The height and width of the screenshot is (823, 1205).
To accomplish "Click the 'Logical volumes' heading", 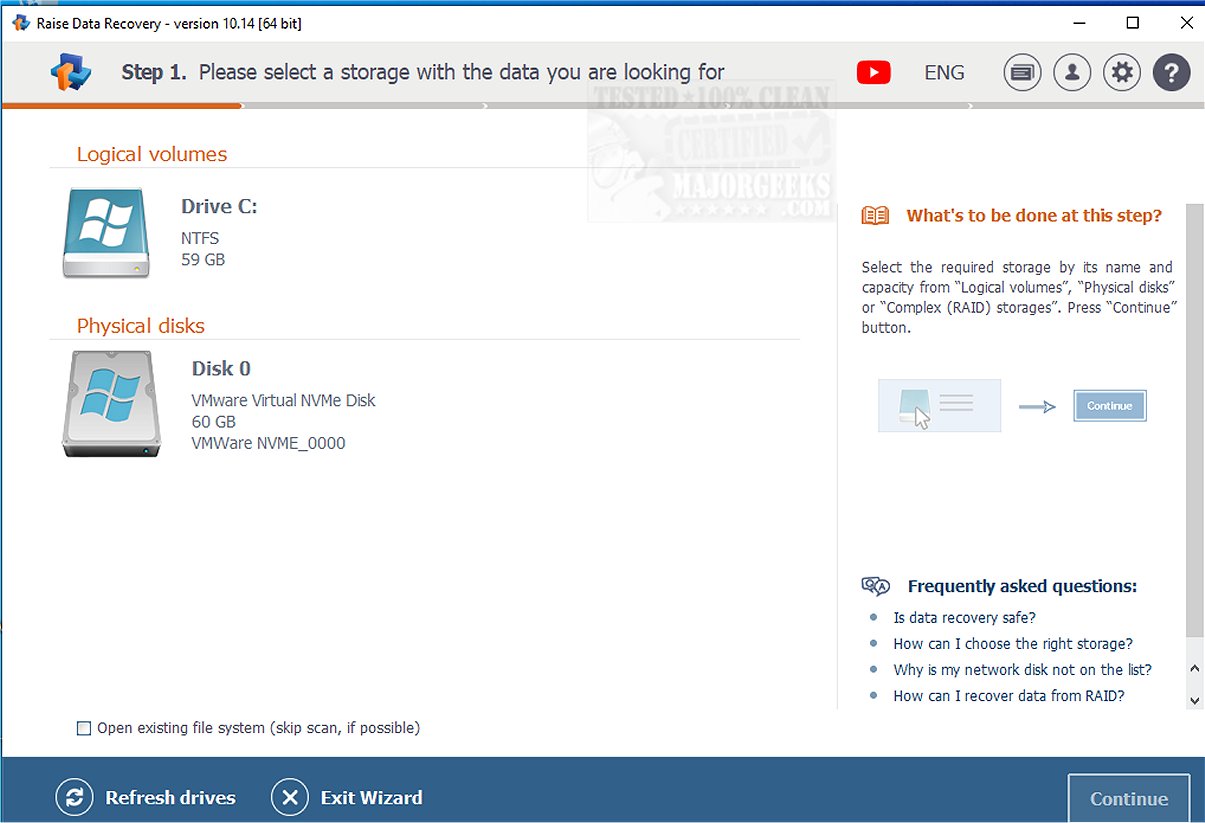I will [152, 154].
